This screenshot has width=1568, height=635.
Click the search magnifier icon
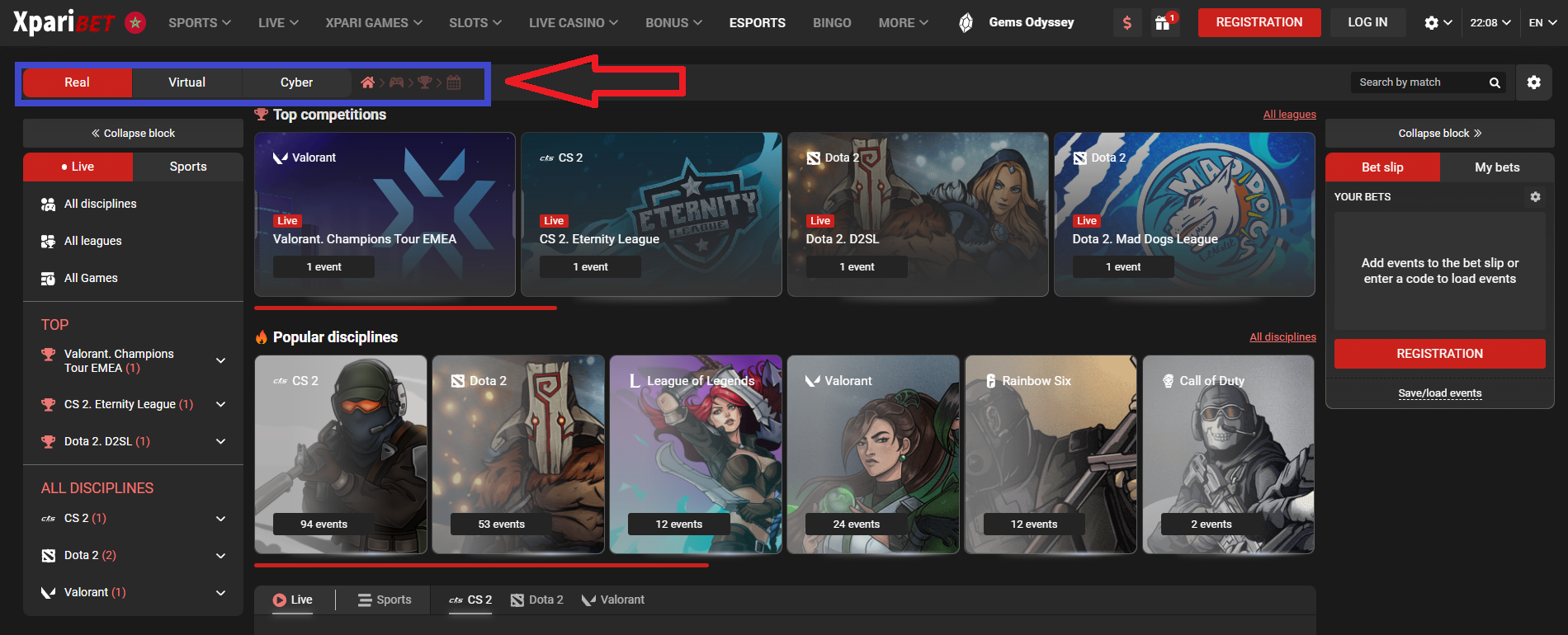point(1495,82)
